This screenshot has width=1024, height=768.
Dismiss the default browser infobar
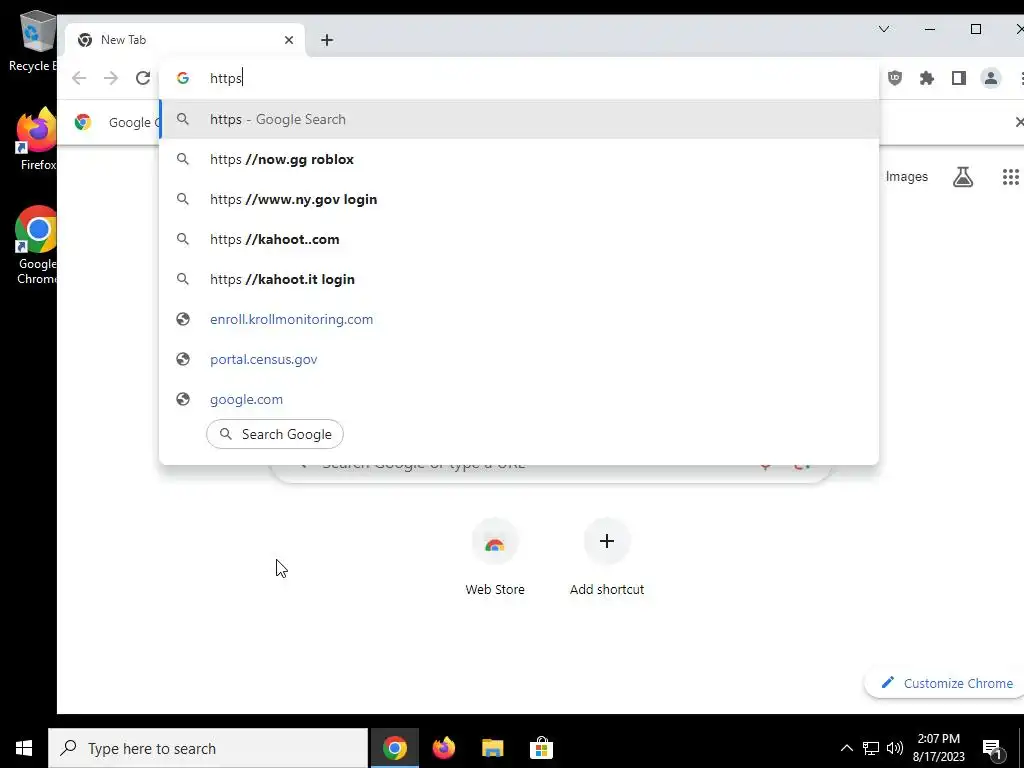coord(1018,122)
